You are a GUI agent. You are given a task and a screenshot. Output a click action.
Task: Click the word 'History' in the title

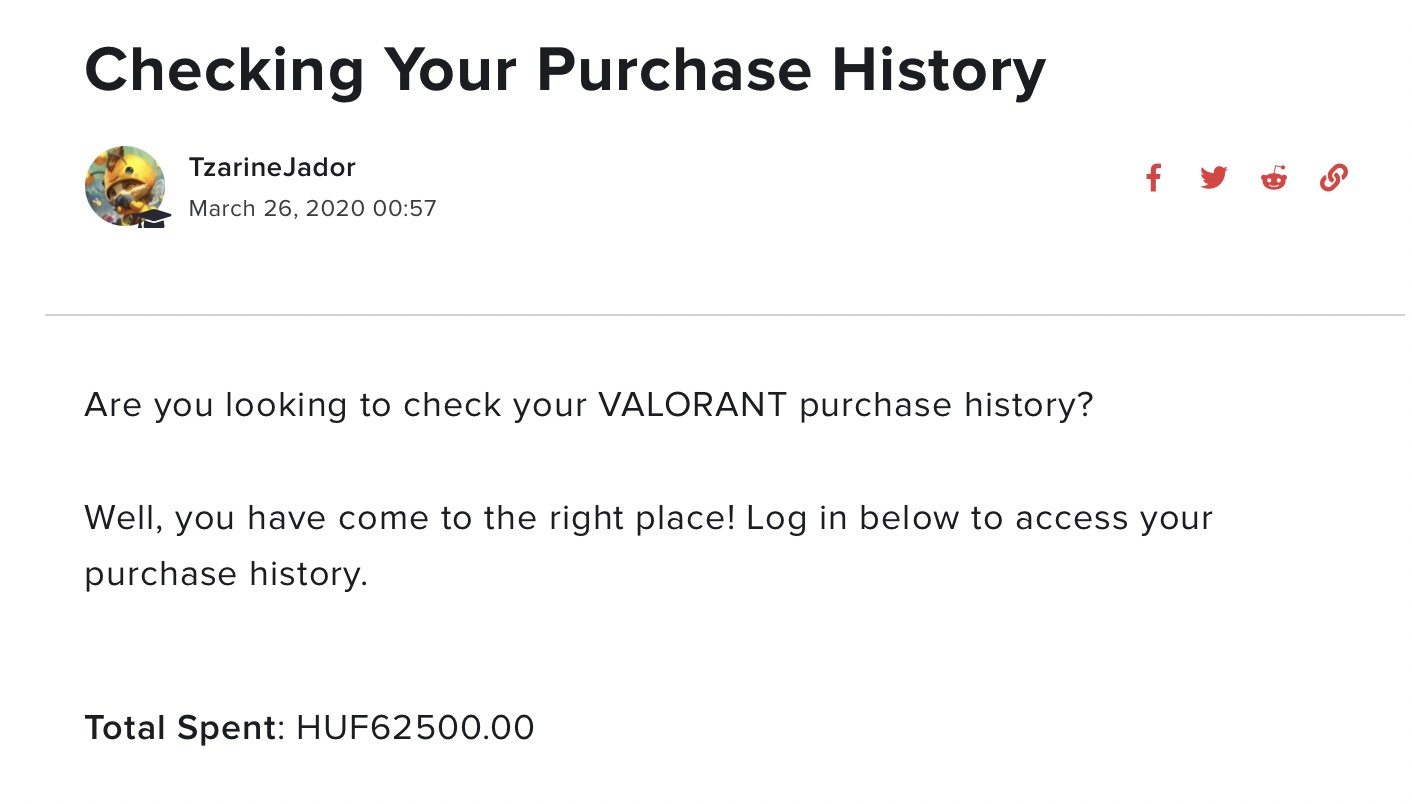point(938,69)
